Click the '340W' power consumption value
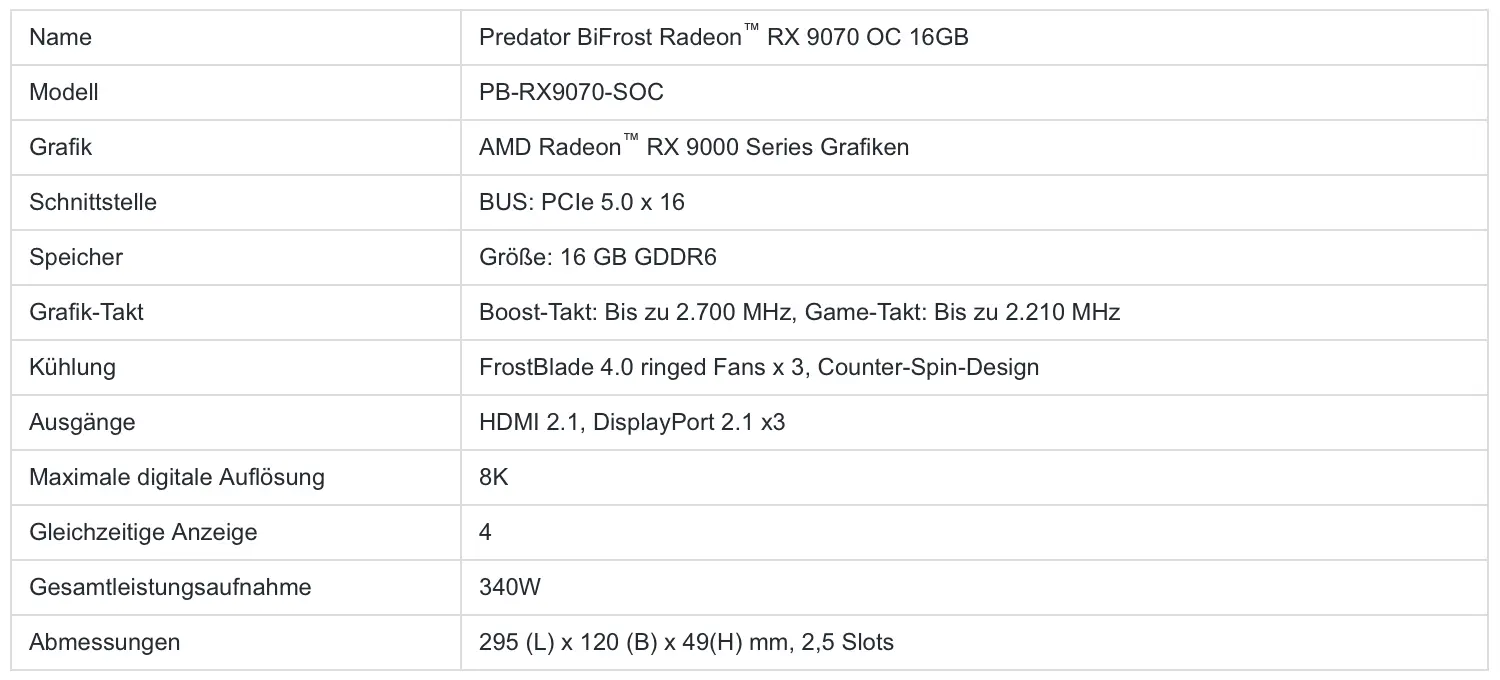 [x=510, y=588]
